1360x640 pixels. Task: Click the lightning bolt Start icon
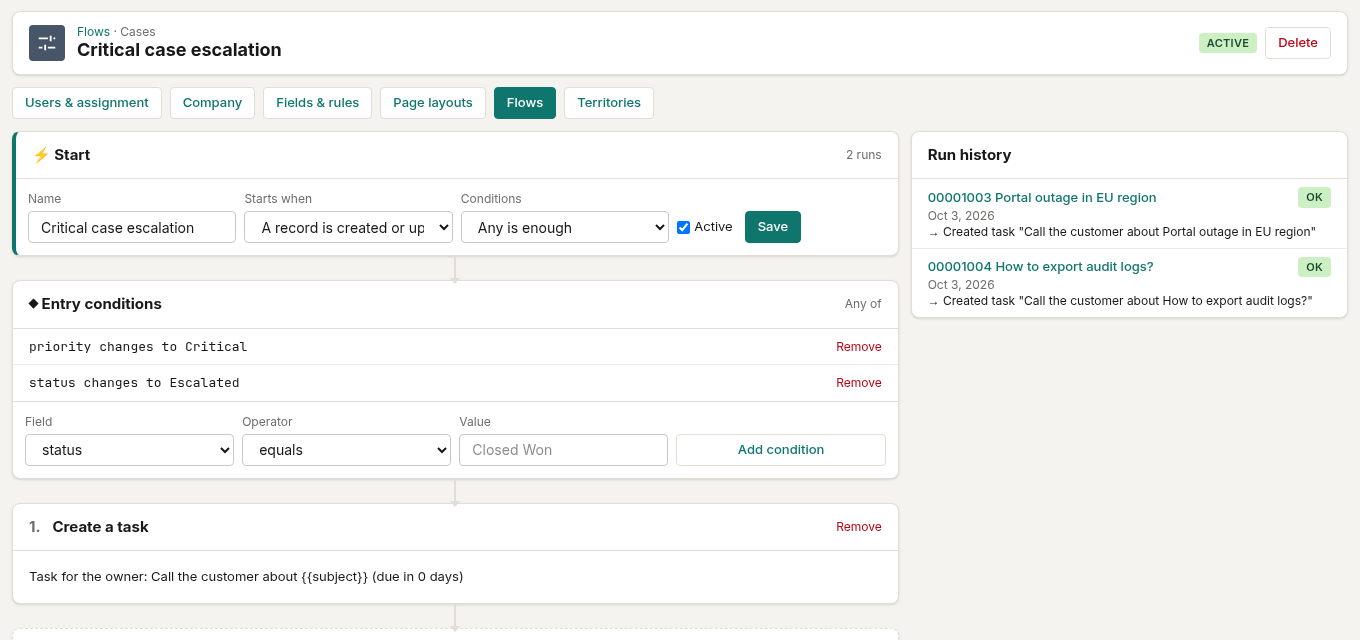pos(41,155)
